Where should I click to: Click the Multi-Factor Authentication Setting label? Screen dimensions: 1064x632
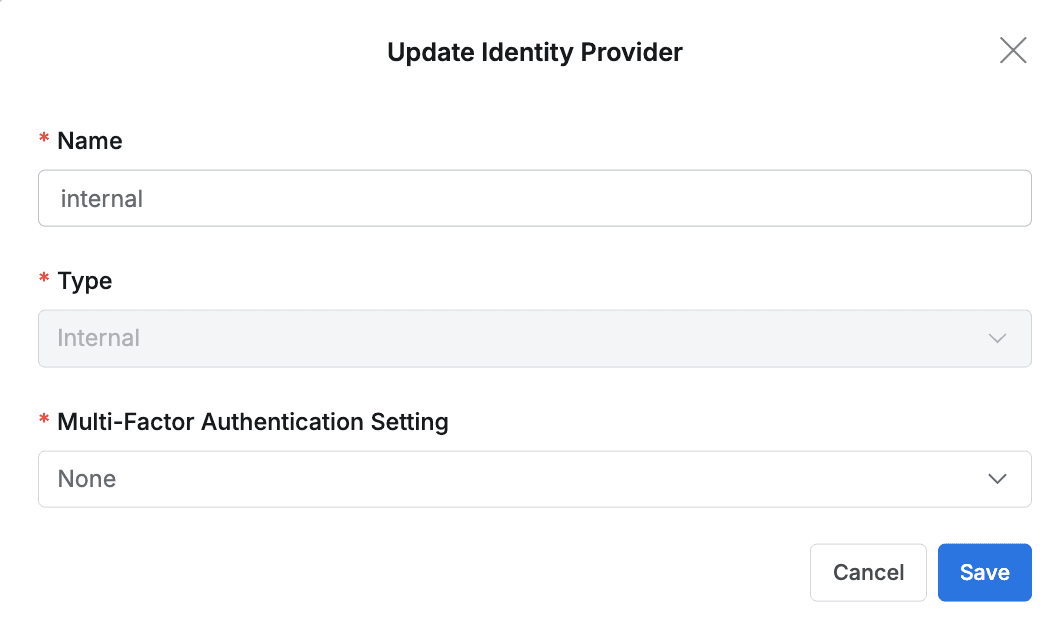[252, 422]
